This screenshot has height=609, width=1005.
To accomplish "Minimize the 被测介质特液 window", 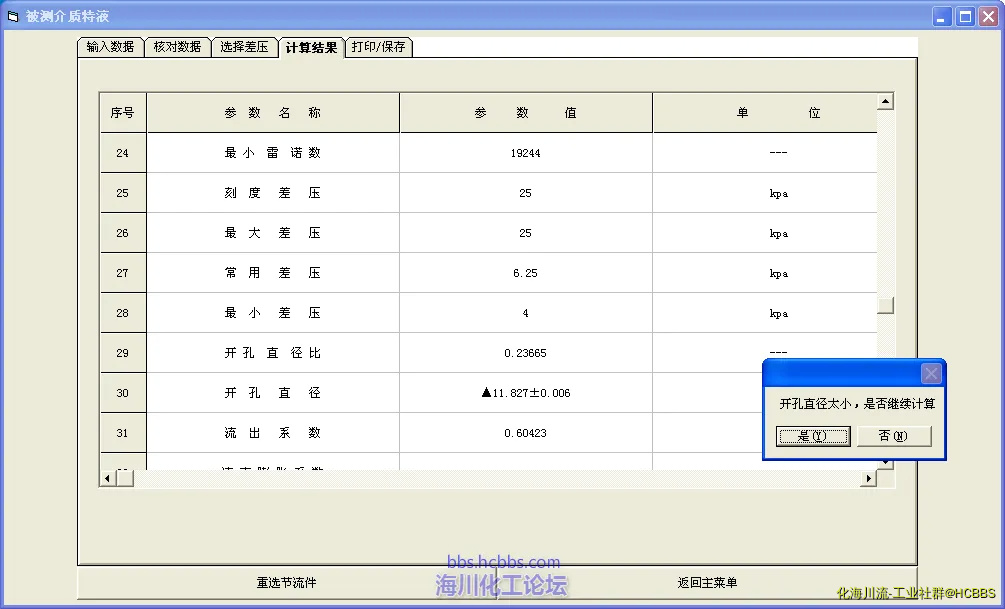I will [x=942, y=16].
